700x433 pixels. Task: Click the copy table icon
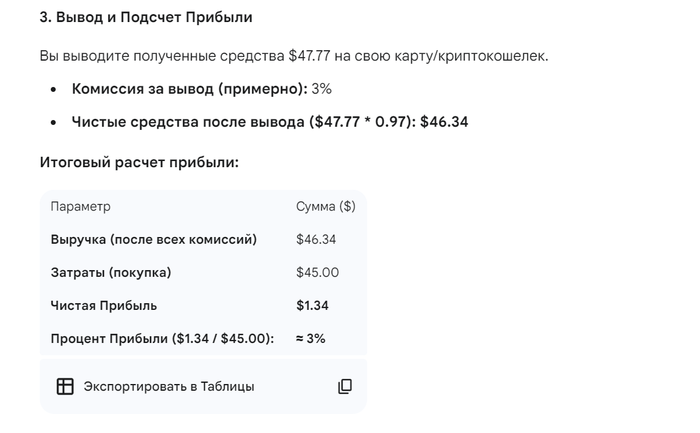[345, 386]
